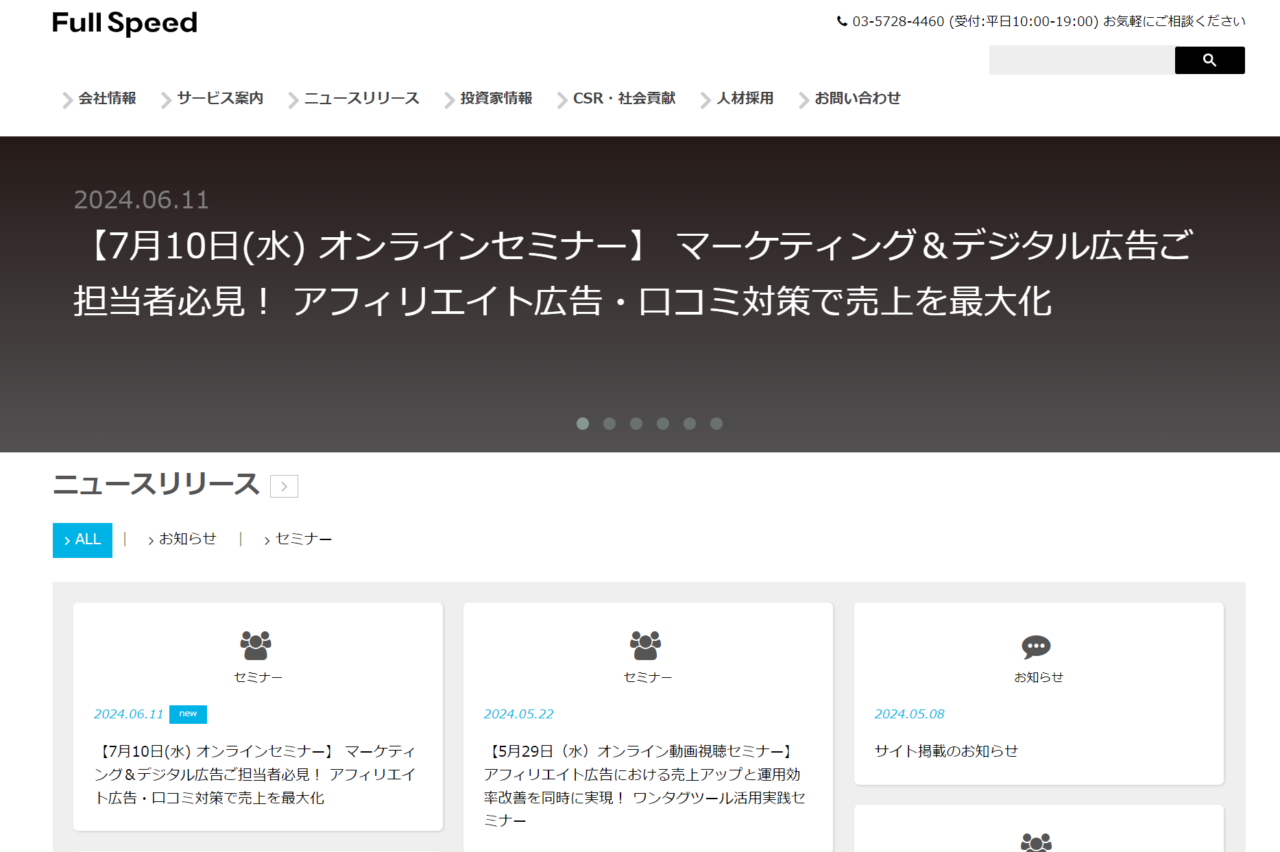Click the date 2024.05.08 on the card
The height and width of the screenshot is (852, 1280).
[x=909, y=714]
